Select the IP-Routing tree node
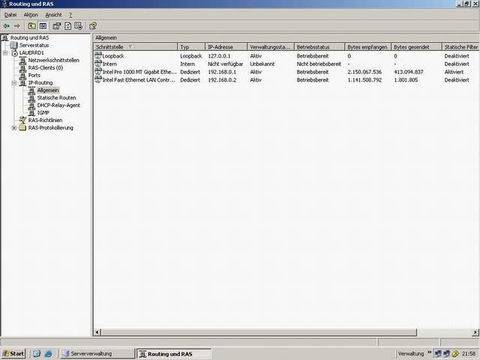The image size is (480, 360). click(40, 83)
